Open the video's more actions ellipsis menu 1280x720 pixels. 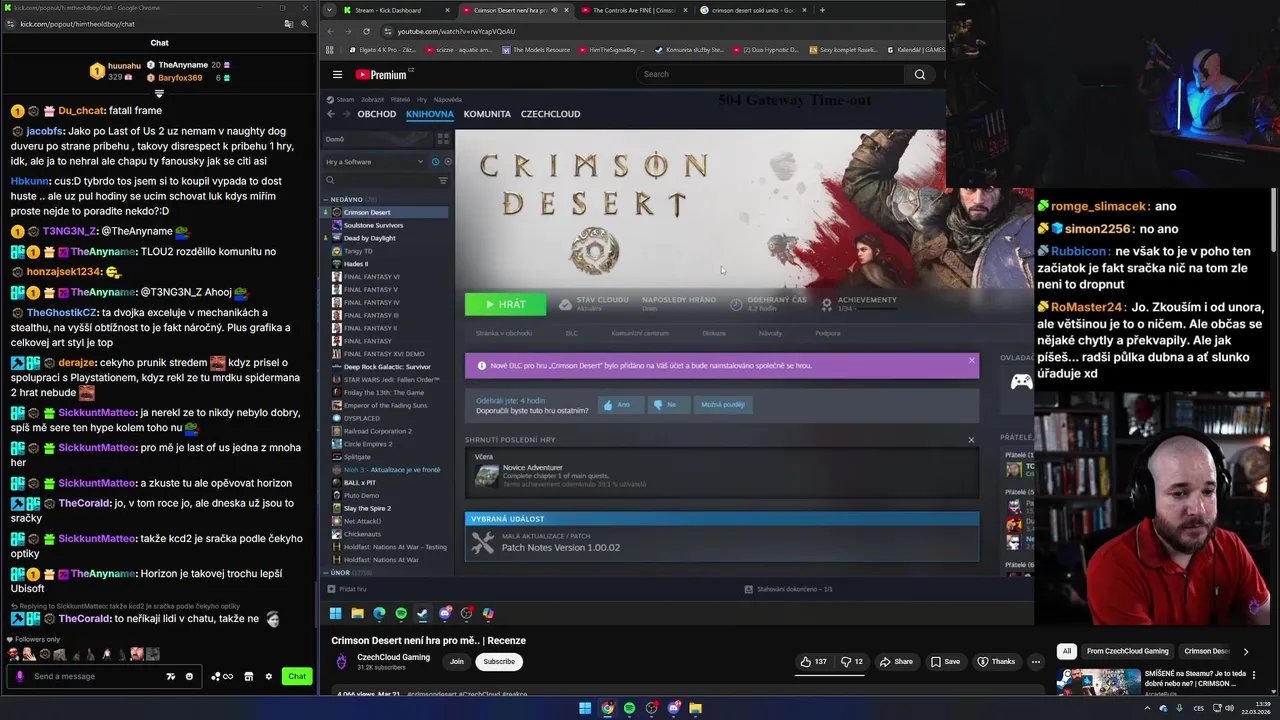coord(1036,661)
